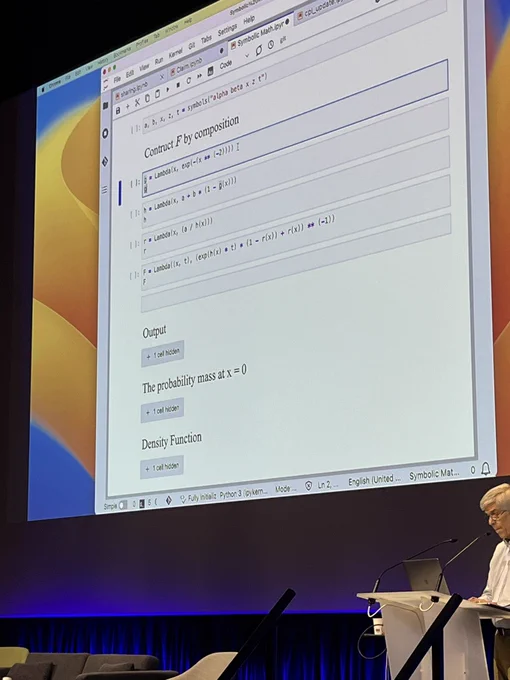Interrupt the kernel with stop icon
The height and width of the screenshot is (680, 510).
pyautogui.click(x=178, y=85)
